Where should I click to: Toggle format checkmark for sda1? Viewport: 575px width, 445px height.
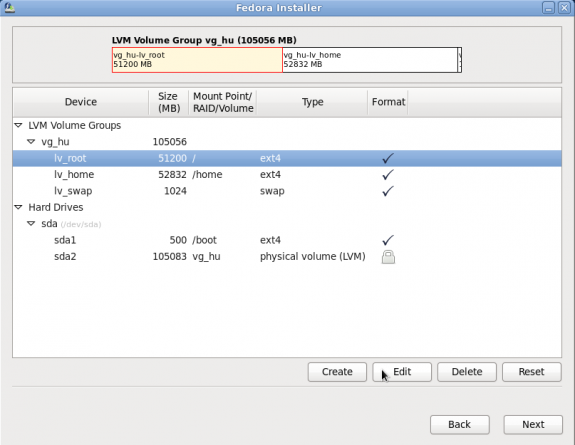point(388,240)
